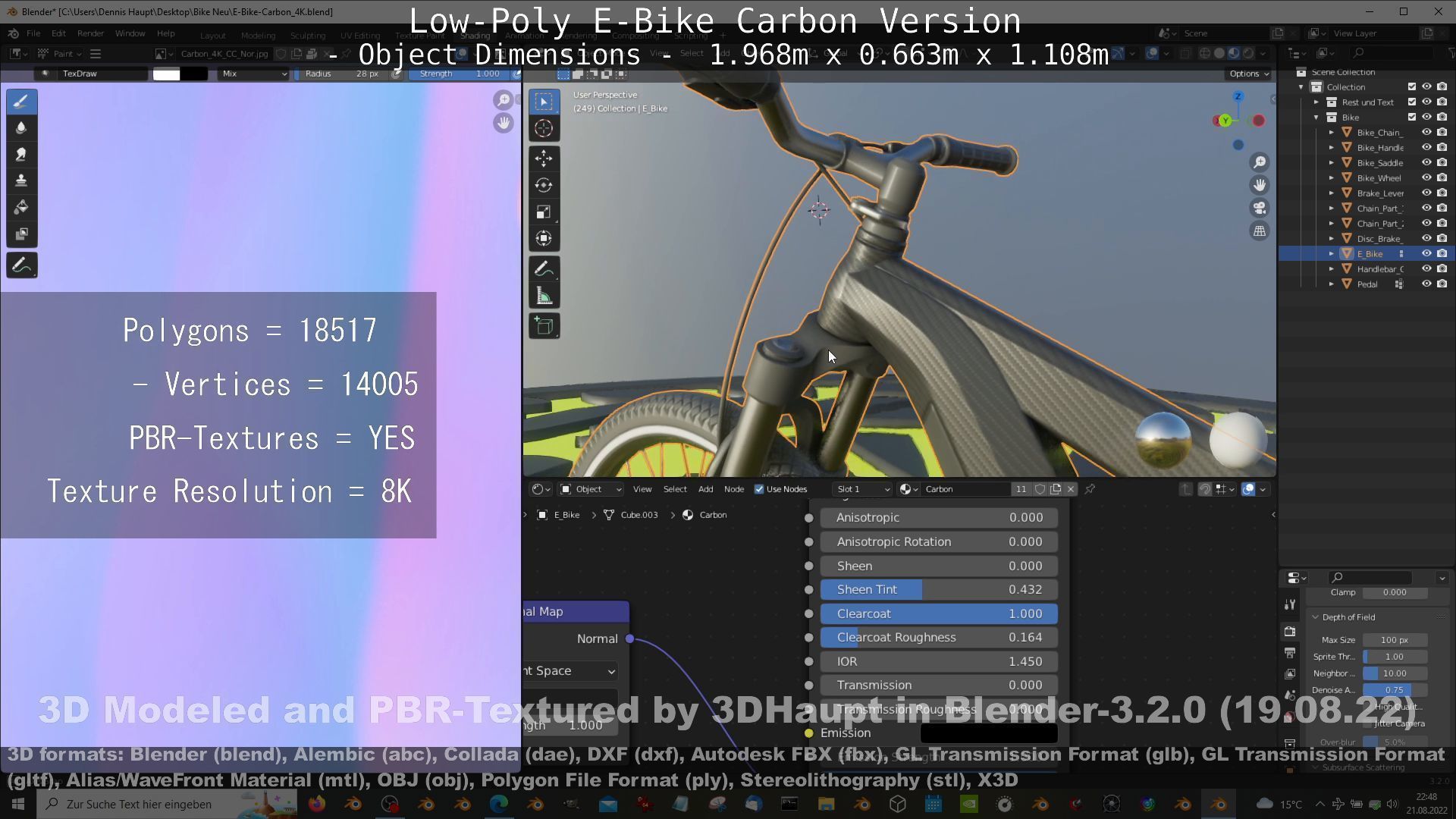
Task: Activate the Move tool in viewport
Action: tap(544, 158)
